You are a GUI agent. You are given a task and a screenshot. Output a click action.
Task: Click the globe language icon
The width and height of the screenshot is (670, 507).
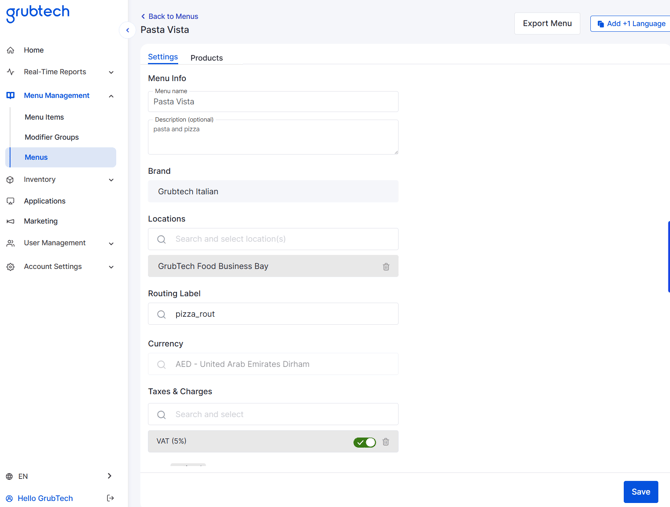click(x=9, y=476)
